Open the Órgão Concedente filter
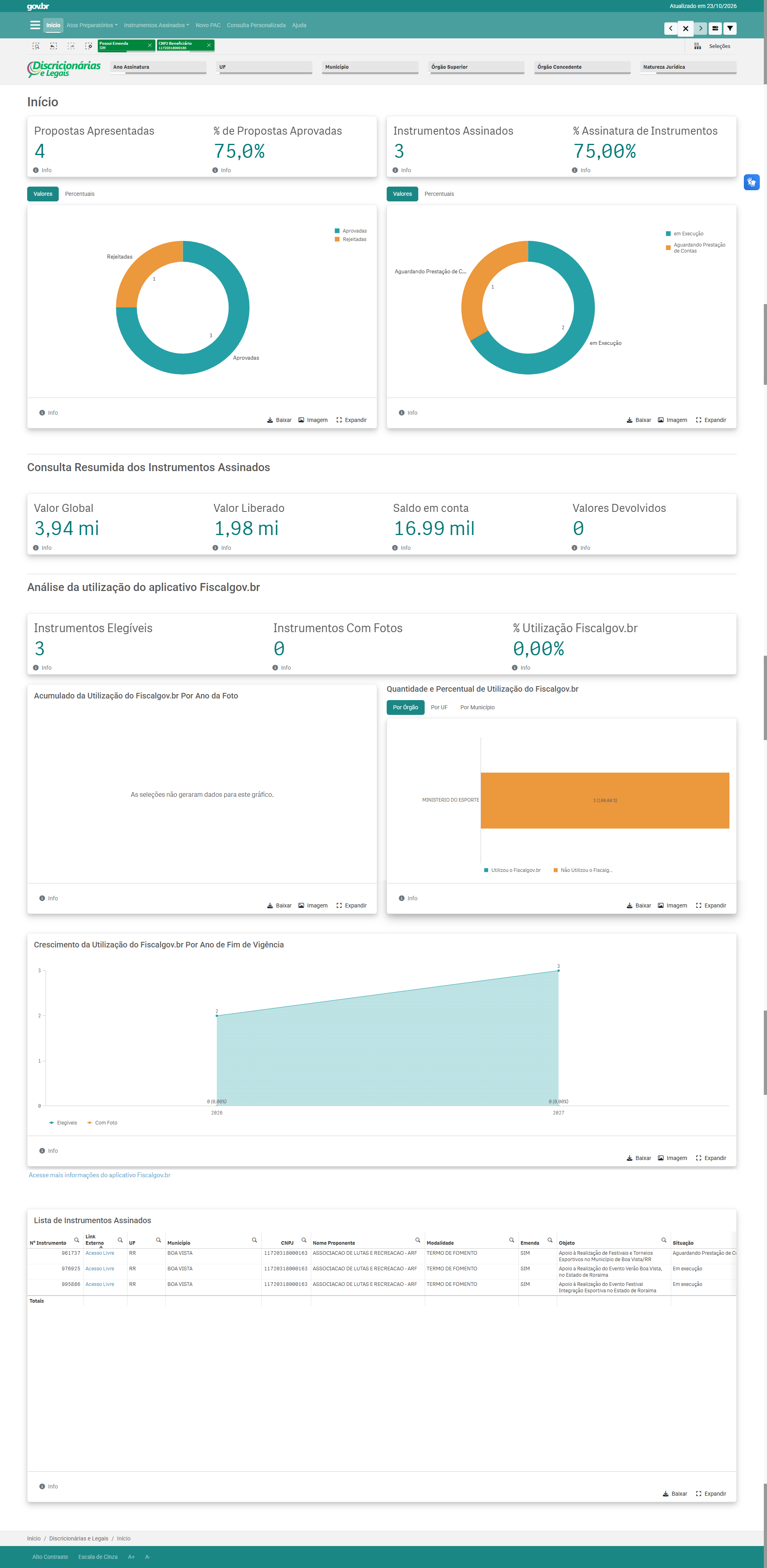This screenshot has width=767, height=1568. tap(582, 68)
